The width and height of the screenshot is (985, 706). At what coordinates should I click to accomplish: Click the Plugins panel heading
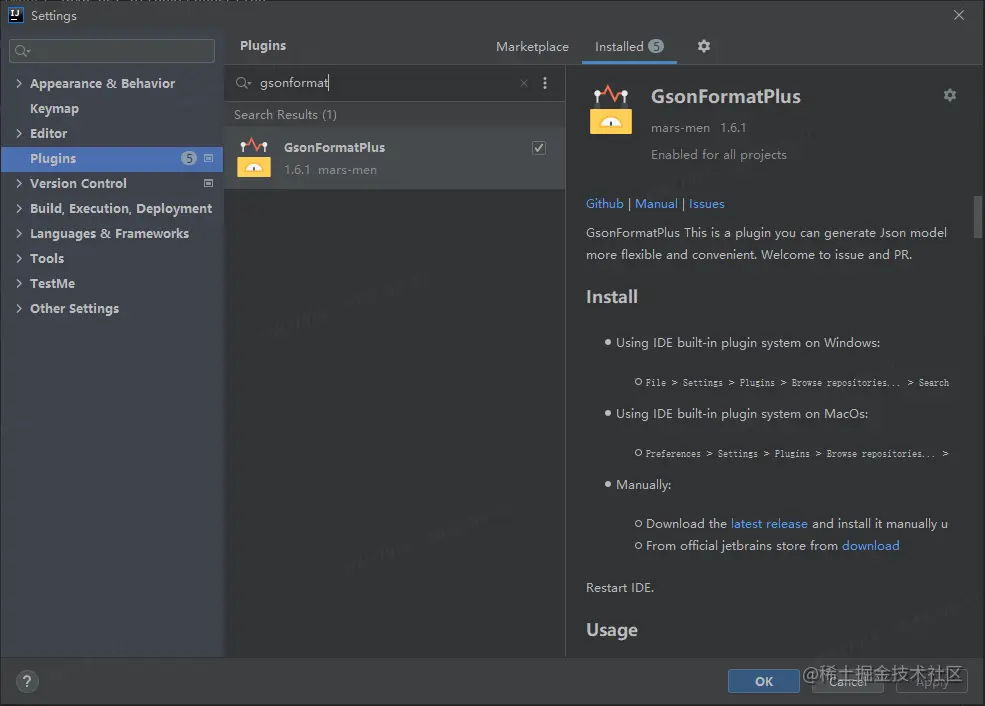click(x=263, y=45)
